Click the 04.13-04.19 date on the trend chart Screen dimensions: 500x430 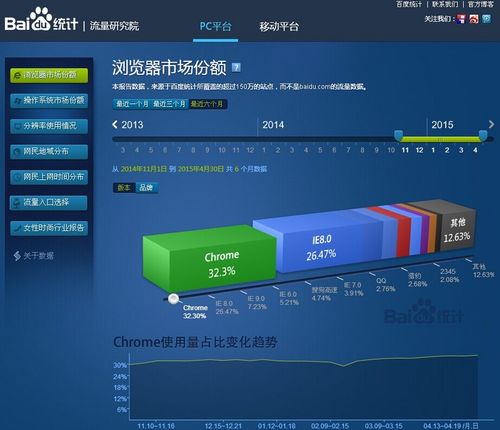click(441, 426)
